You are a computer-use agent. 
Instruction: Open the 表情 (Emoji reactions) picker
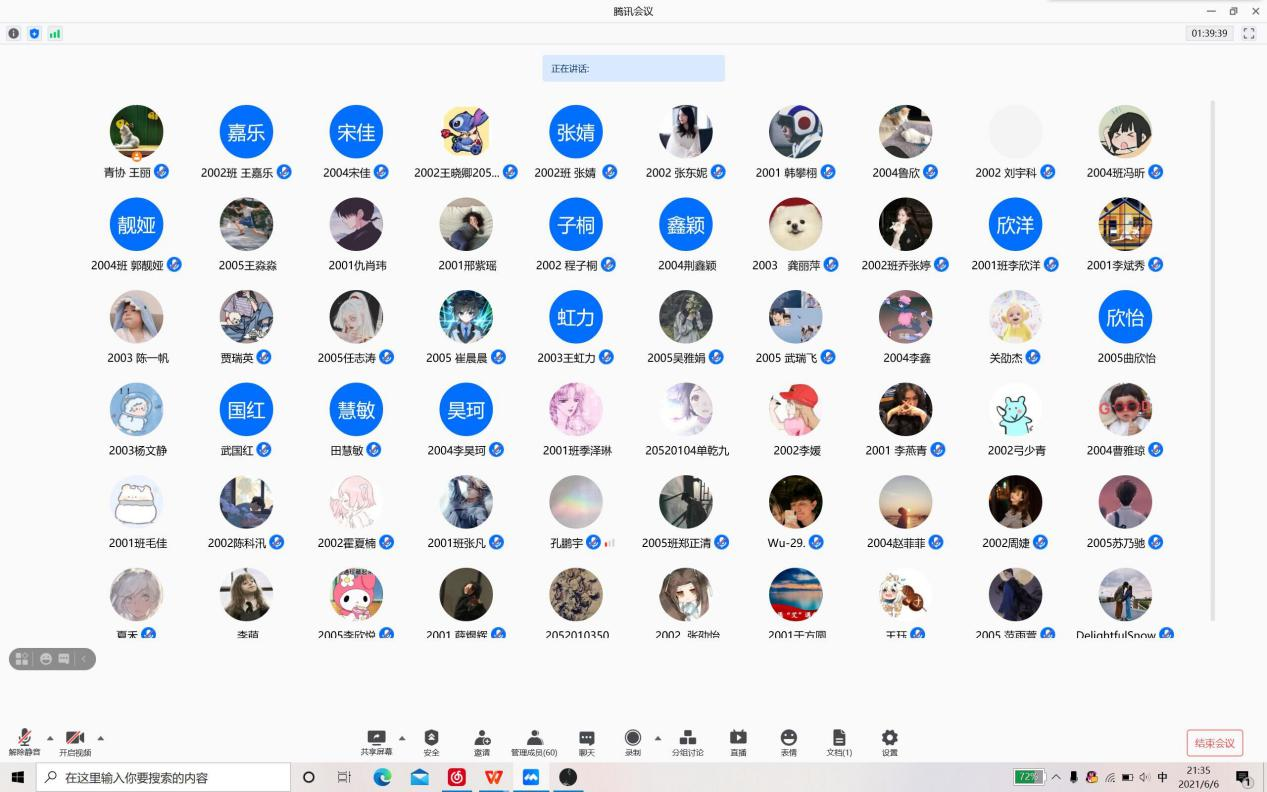[x=789, y=742]
